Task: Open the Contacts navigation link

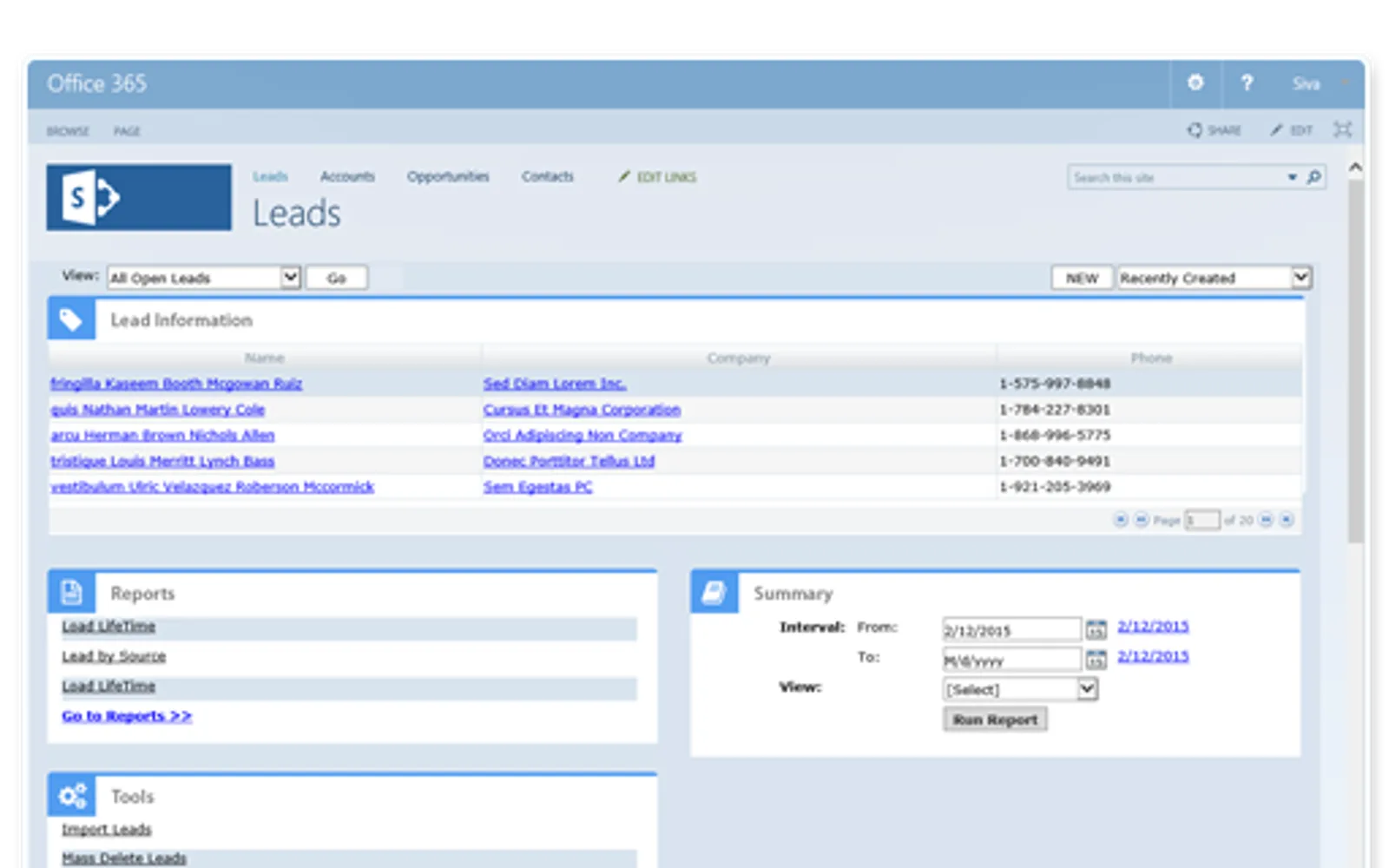Action: pos(548,176)
